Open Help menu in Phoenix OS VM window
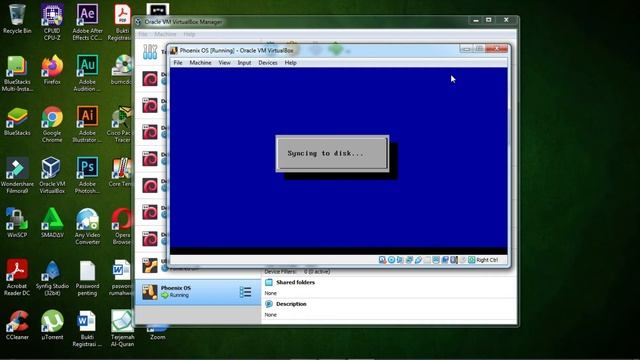Image resolution: width=640 pixels, height=360 pixels. [290, 63]
